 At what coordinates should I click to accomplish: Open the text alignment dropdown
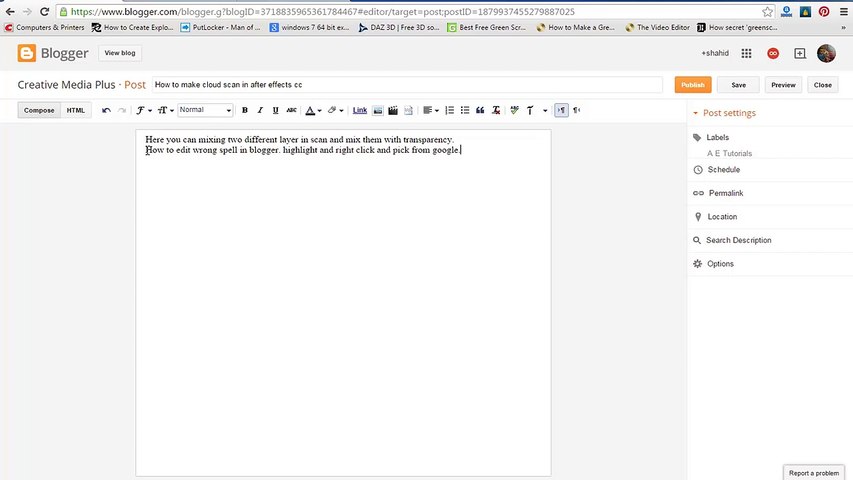pos(430,110)
